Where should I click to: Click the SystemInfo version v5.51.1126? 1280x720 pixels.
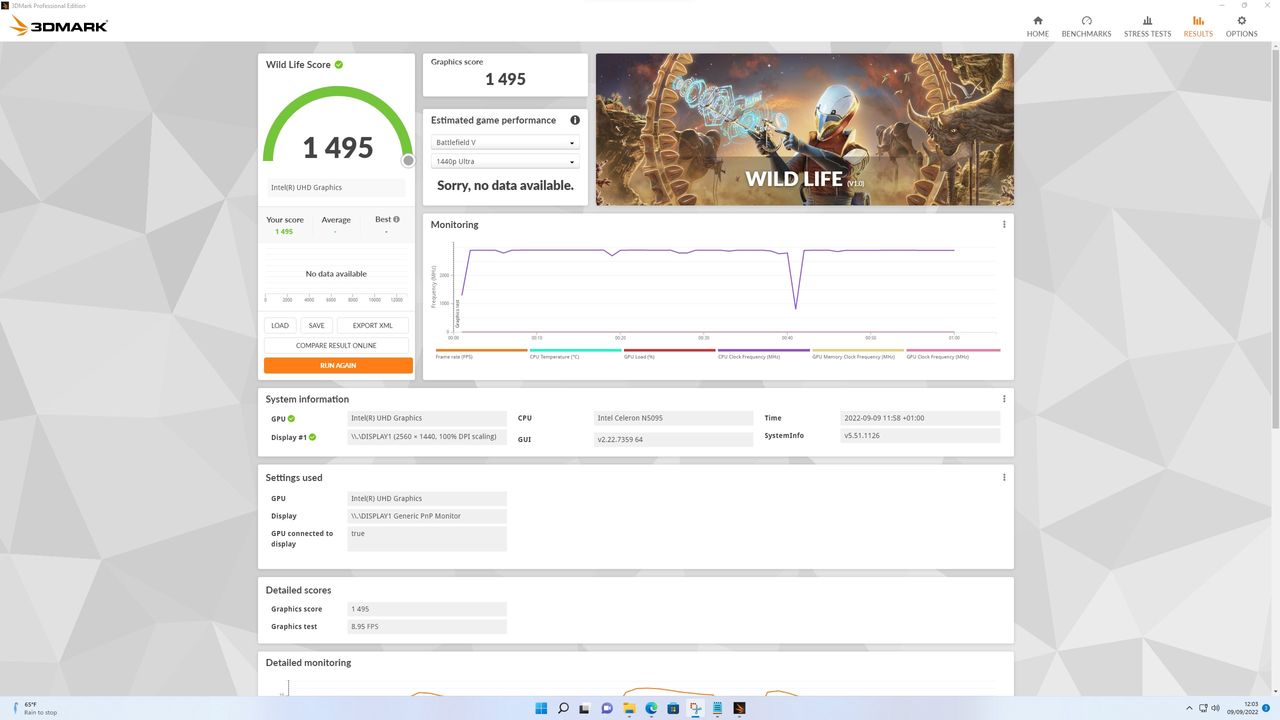coord(920,436)
